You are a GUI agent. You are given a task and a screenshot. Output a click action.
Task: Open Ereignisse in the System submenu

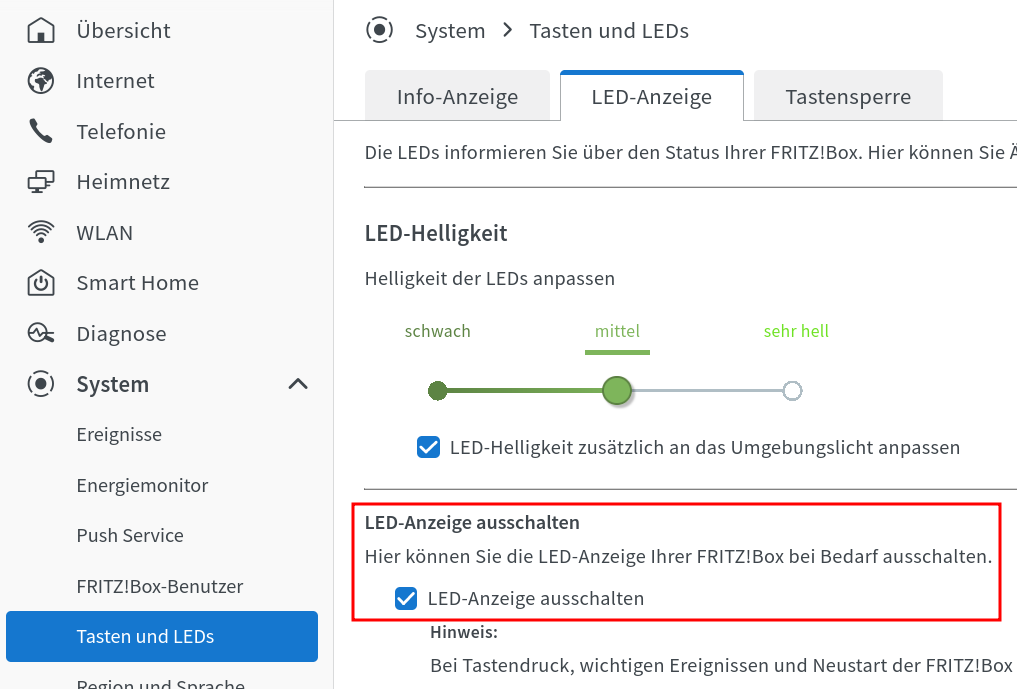119,435
